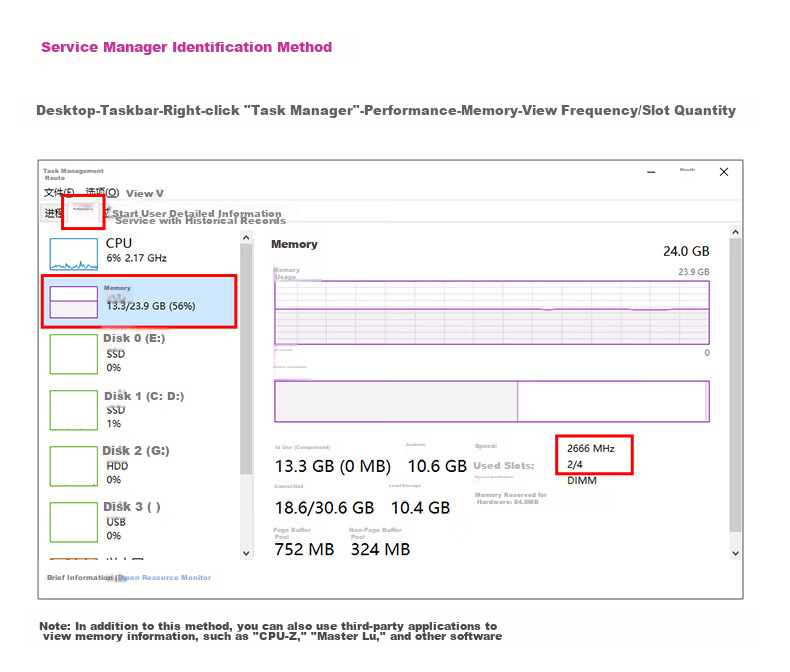This screenshot has width=790, height=672.
Task: Select Disk 2 (G:) HDD entry
Action: tap(141, 465)
